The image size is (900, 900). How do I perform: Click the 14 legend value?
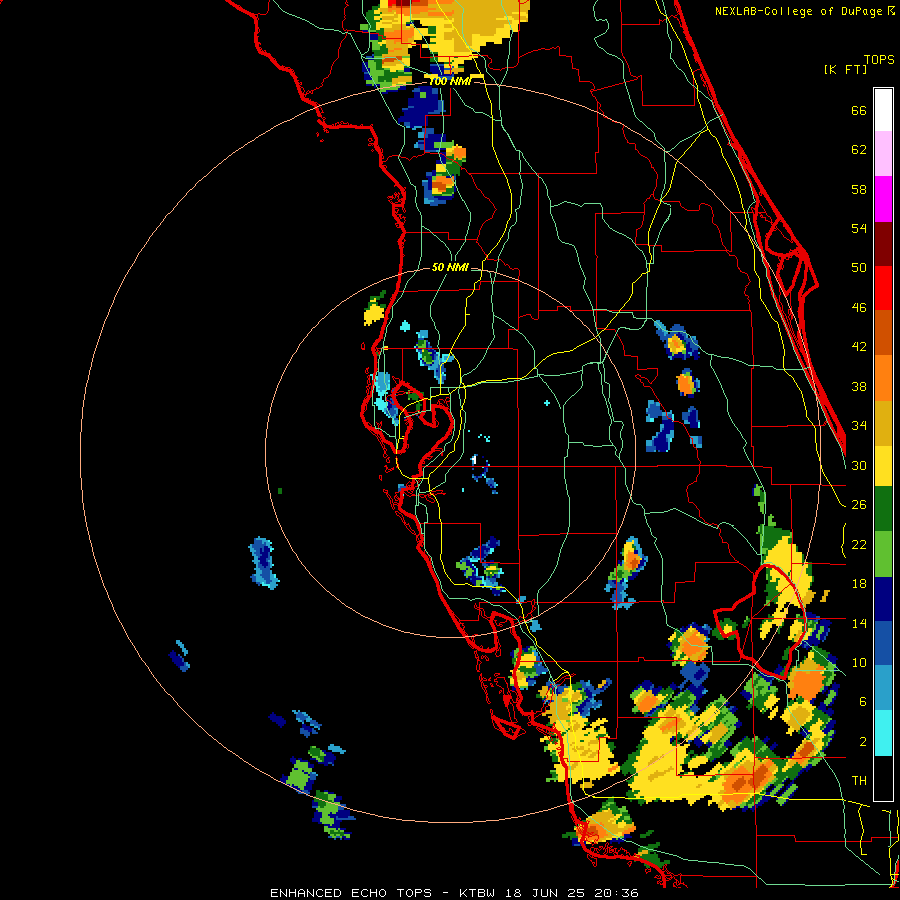coord(859,623)
